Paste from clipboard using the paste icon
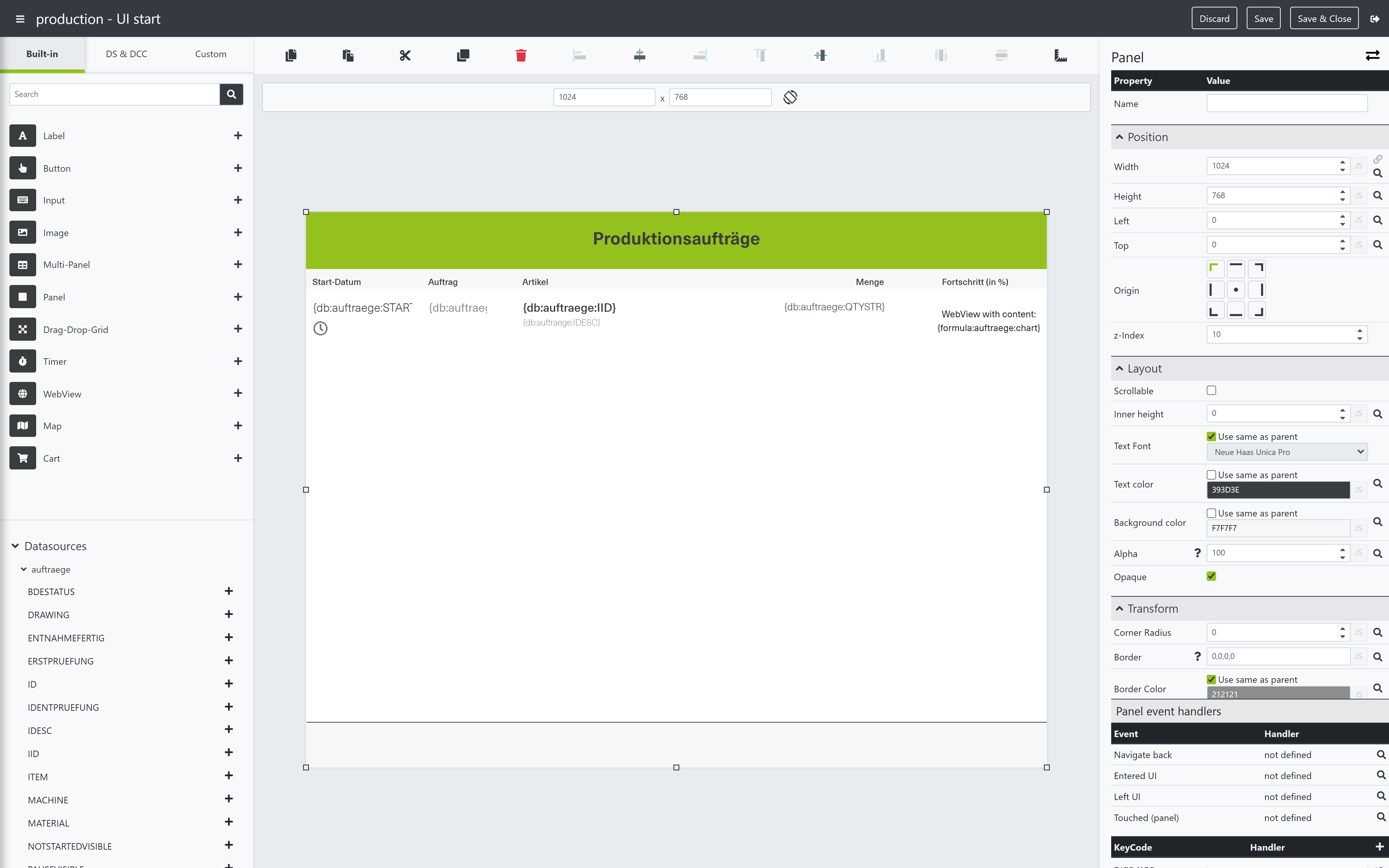Viewport: 1389px width, 868px height. [x=348, y=55]
